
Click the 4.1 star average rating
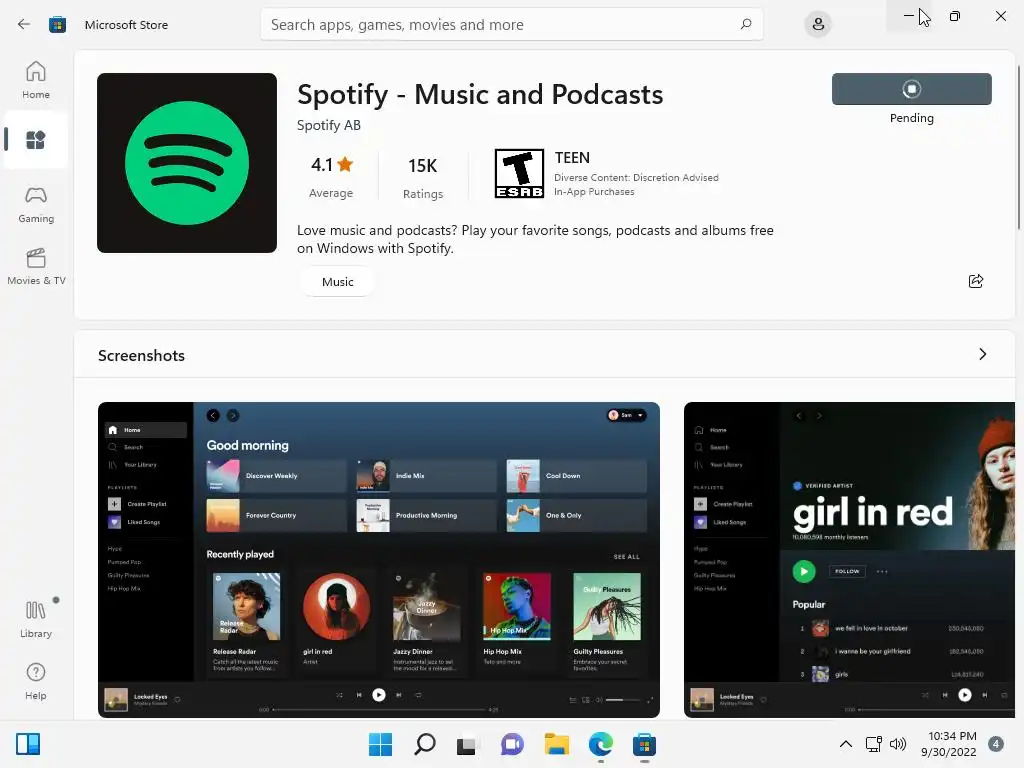331,176
